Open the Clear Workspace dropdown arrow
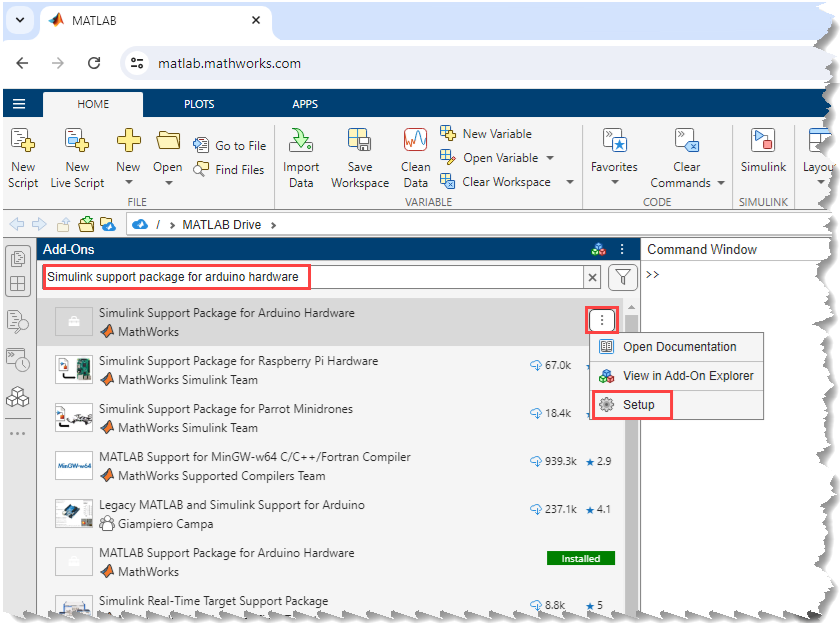The image size is (840, 623). 569,182
